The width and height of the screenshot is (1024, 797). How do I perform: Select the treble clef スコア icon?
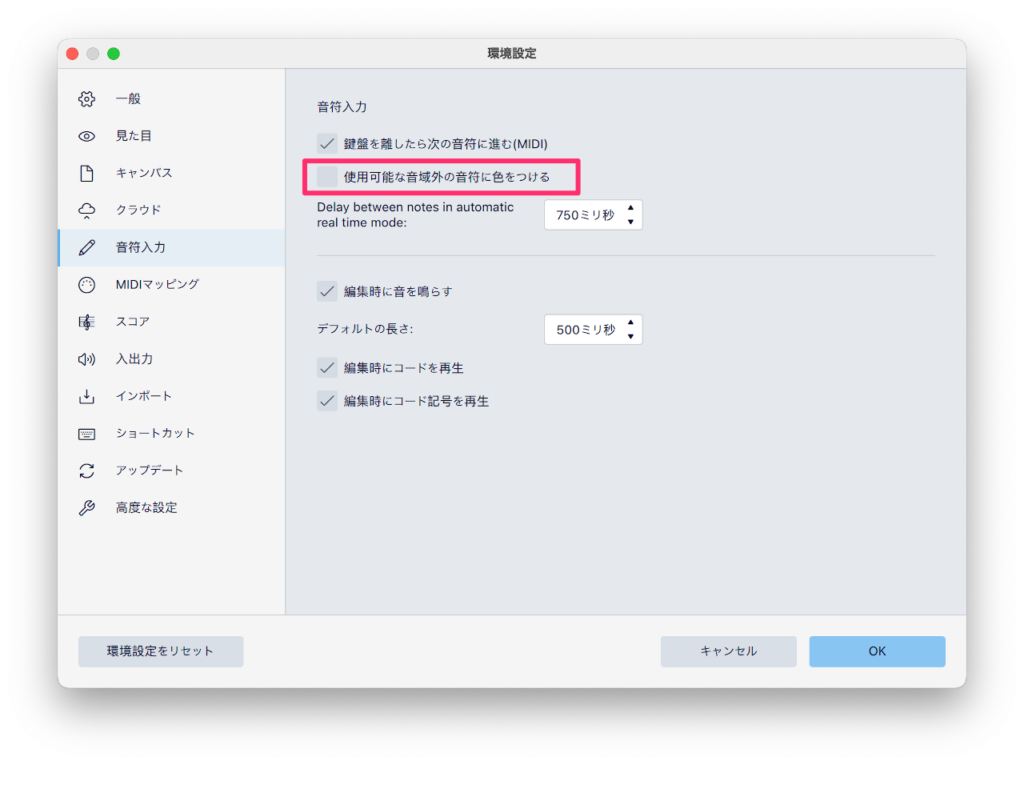(x=87, y=322)
